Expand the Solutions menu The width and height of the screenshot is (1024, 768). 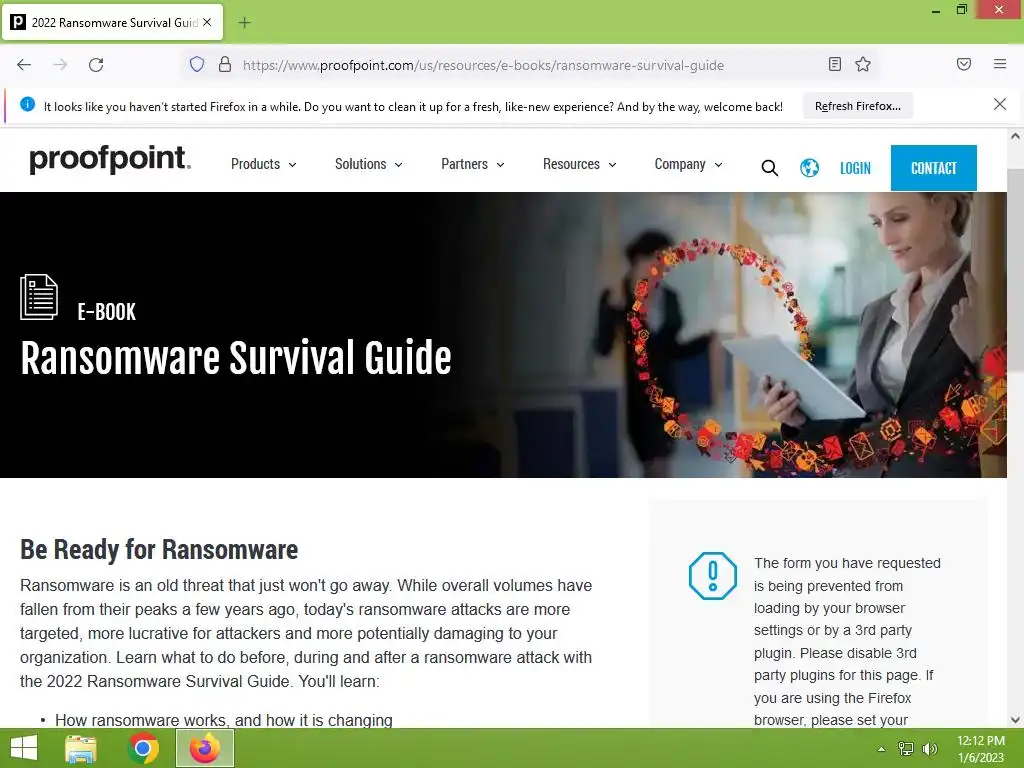tap(368, 164)
